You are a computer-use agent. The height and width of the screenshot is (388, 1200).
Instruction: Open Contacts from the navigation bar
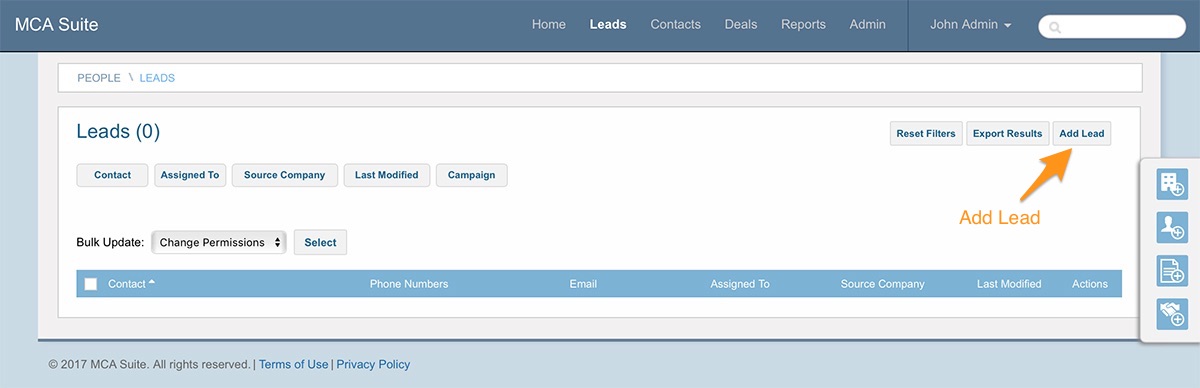coord(675,25)
